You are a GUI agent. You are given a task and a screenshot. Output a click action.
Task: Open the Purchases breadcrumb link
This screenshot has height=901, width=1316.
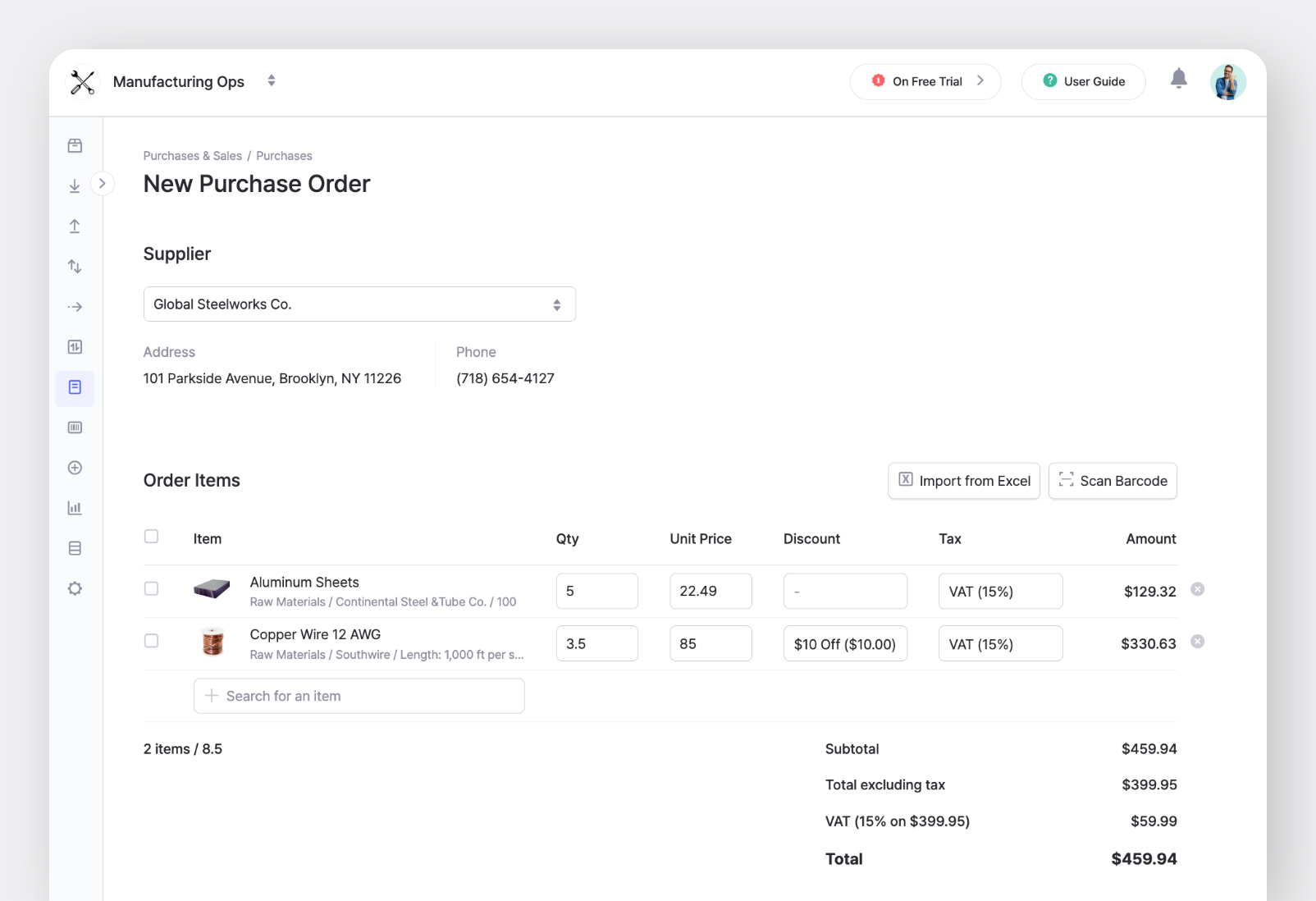coord(283,155)
